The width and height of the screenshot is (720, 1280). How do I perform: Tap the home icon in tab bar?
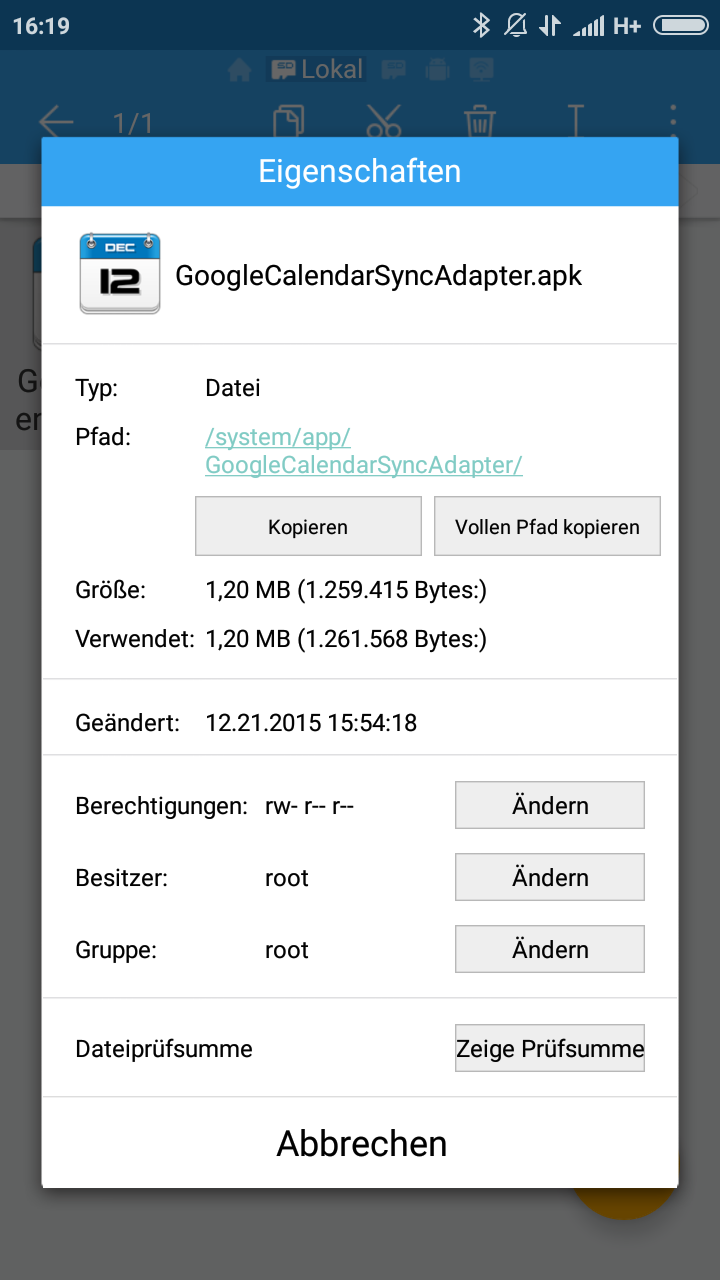click(x=239, y=69)
